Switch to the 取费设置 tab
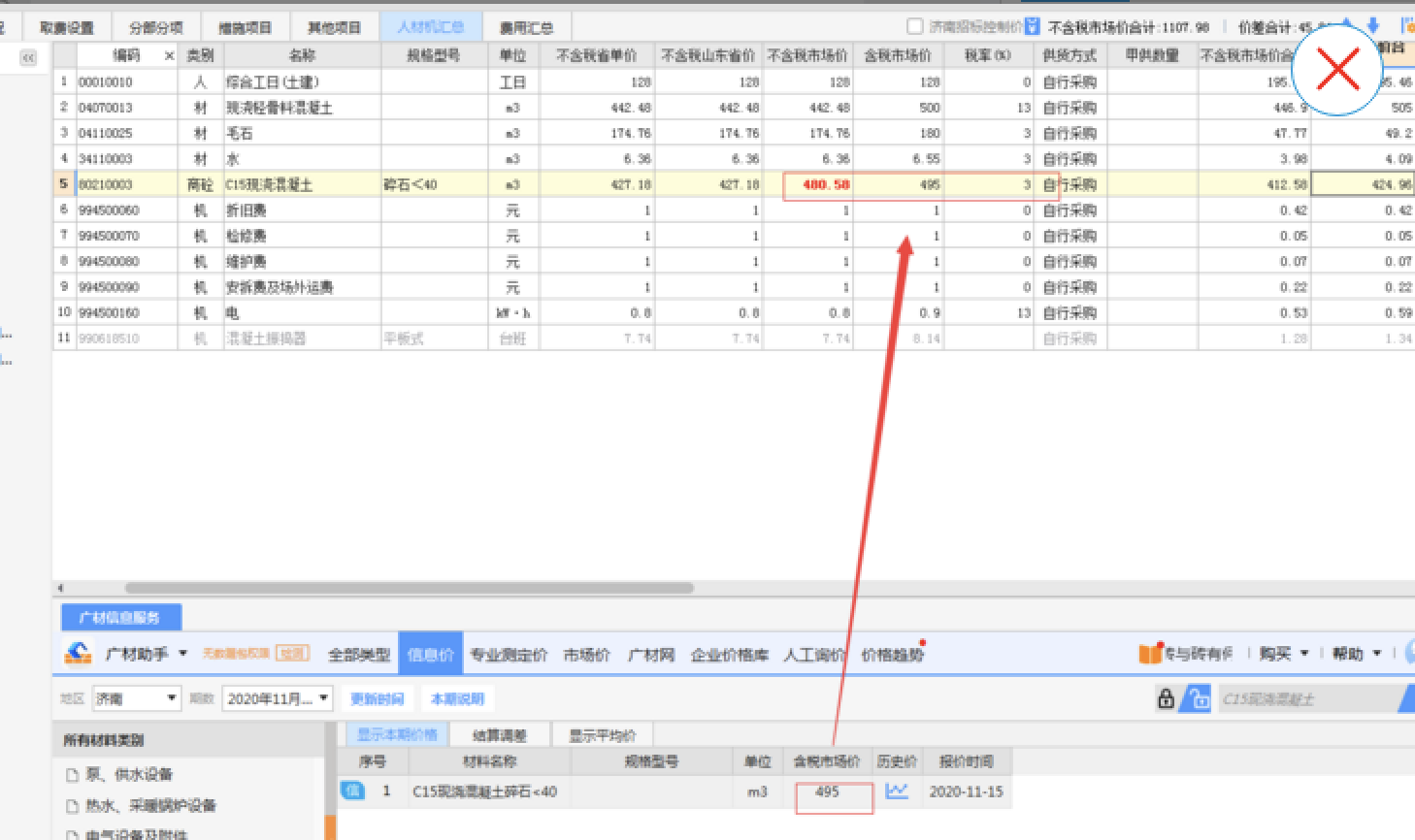 pos(67,27)
